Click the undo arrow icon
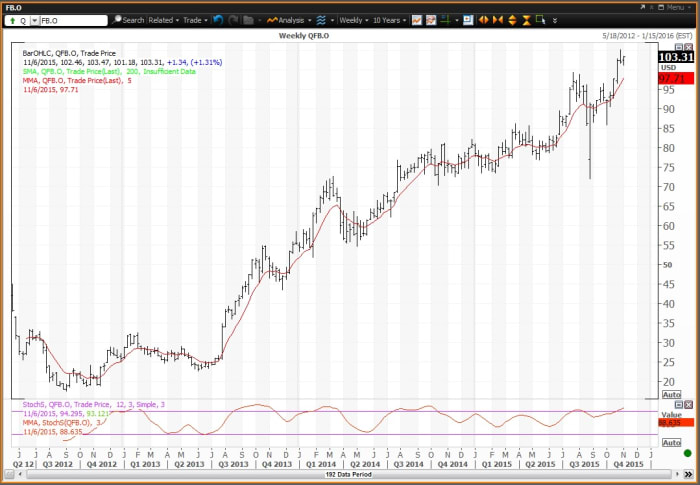700x485 pixels. pyautogui.click(x=218, y=20)
